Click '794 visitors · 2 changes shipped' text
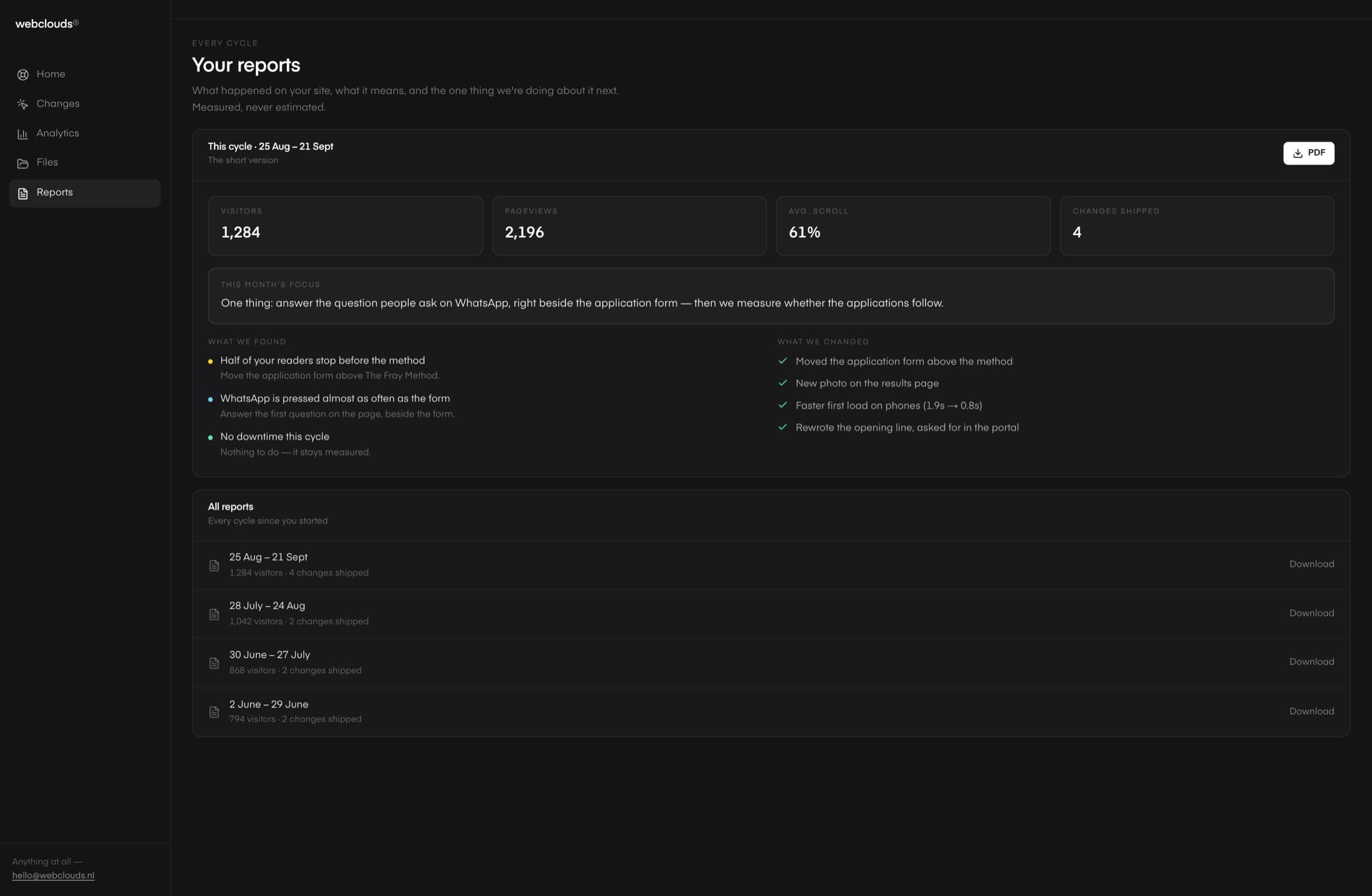Screen dimensions: 1372x896 point(295,719)
